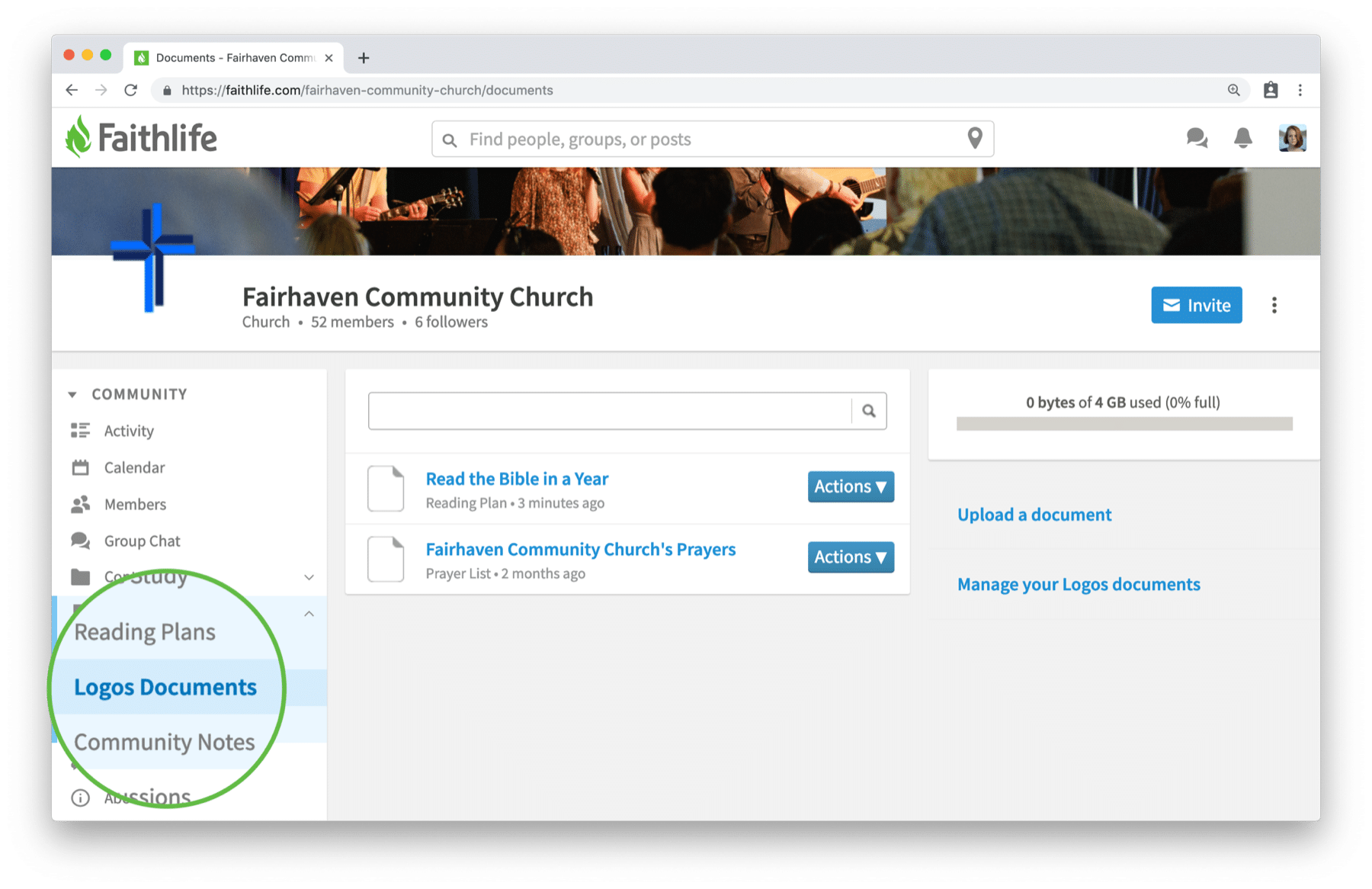Click the Invite button
This screenshot has width=1372, height=889.
coord(1196,305)
